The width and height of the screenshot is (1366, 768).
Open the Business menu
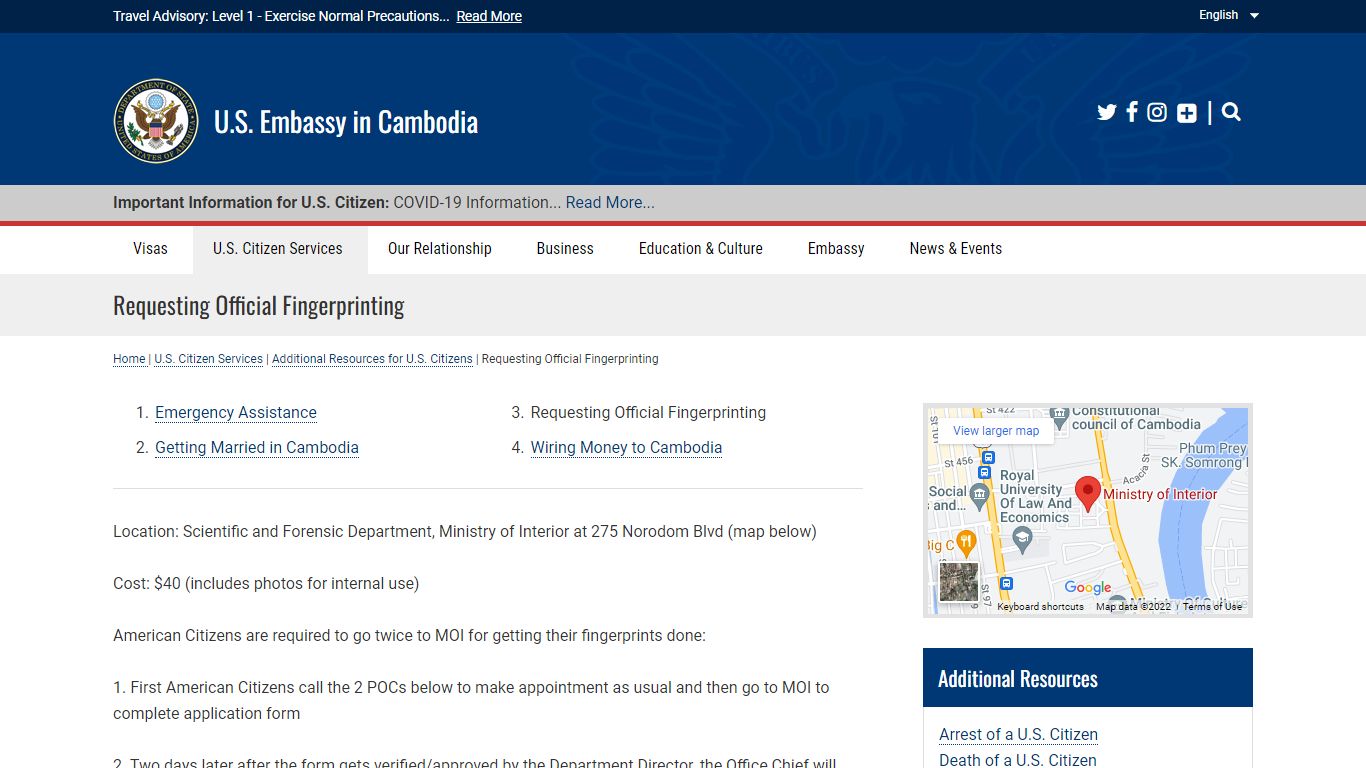(565, 249)
